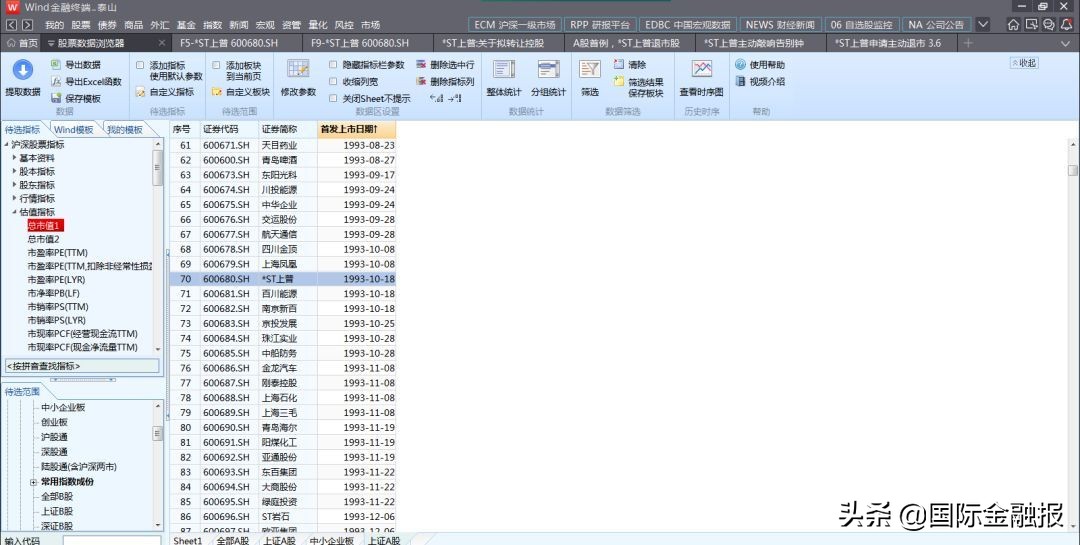Click the 使用帮助 help icon

coord(740,65)
